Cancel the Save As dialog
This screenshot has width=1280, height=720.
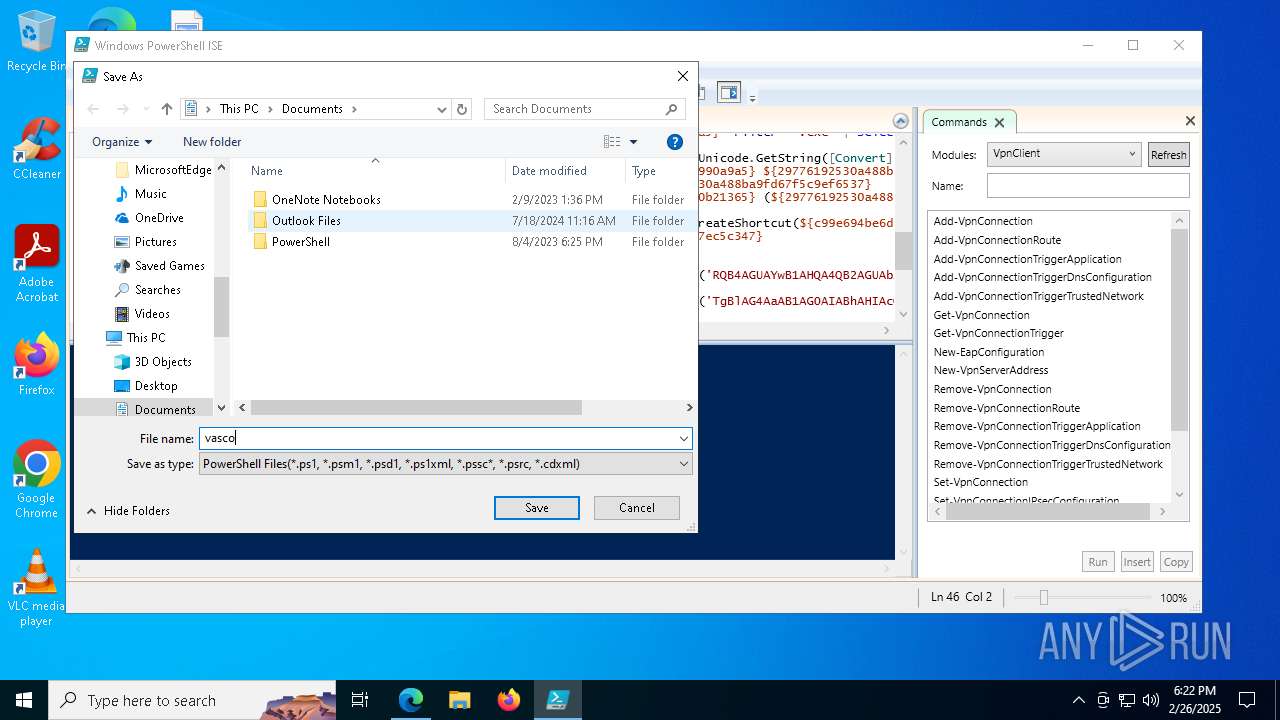pos(637,508)
